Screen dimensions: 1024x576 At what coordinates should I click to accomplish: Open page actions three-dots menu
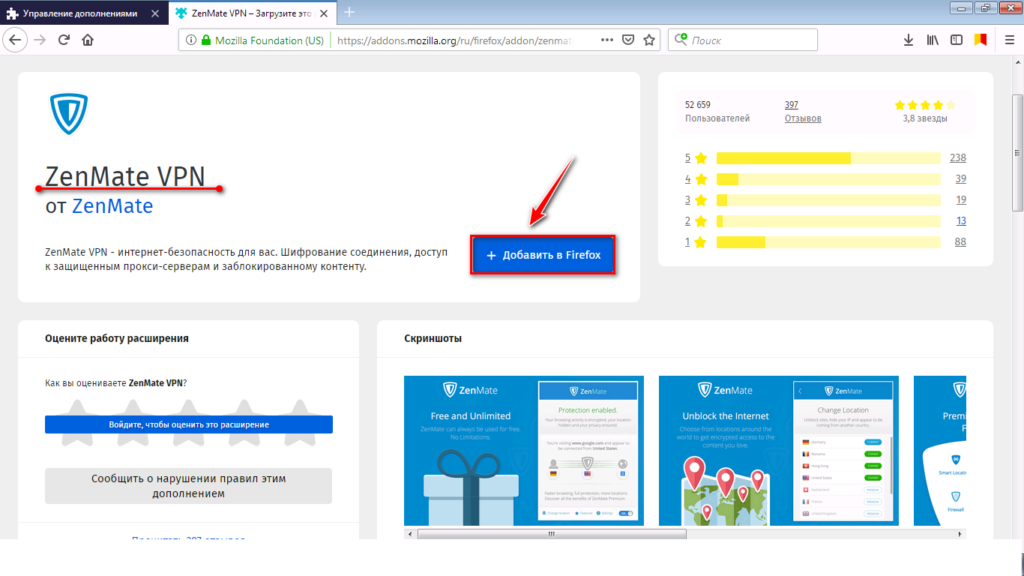click(x=607, y=40)
